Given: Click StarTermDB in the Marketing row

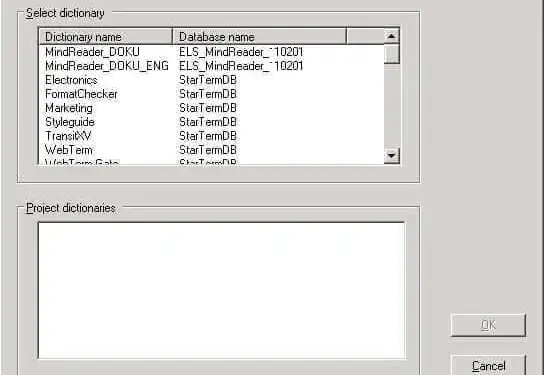Looking at the screenshot, I should (208, 108).
